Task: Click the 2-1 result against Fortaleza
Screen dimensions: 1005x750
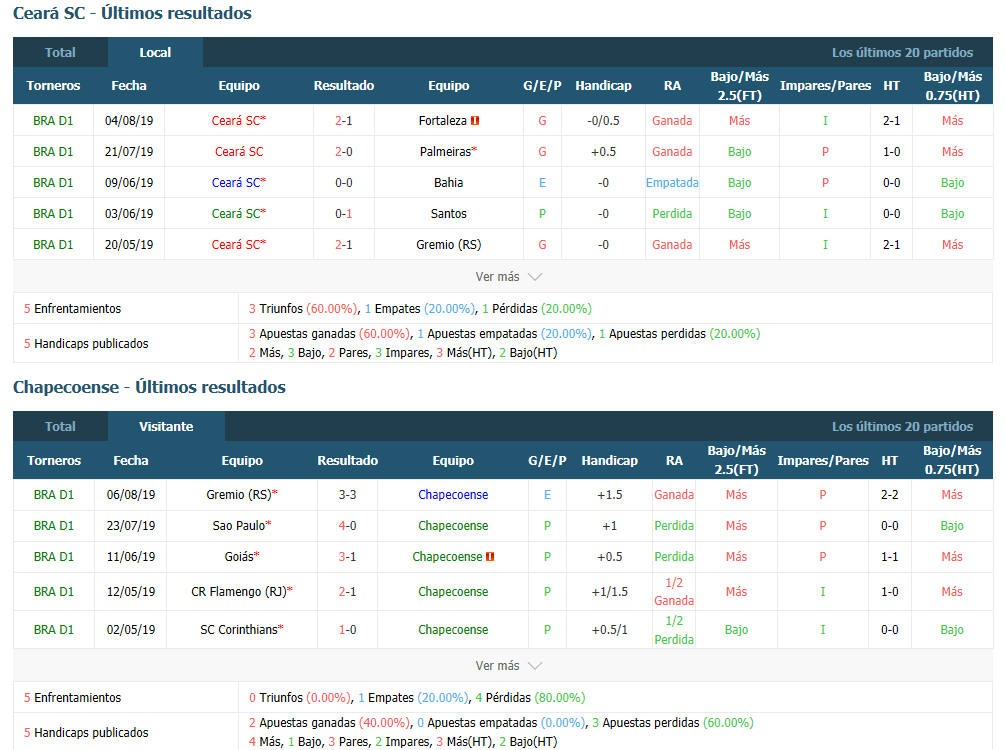Action: [344, 121]
